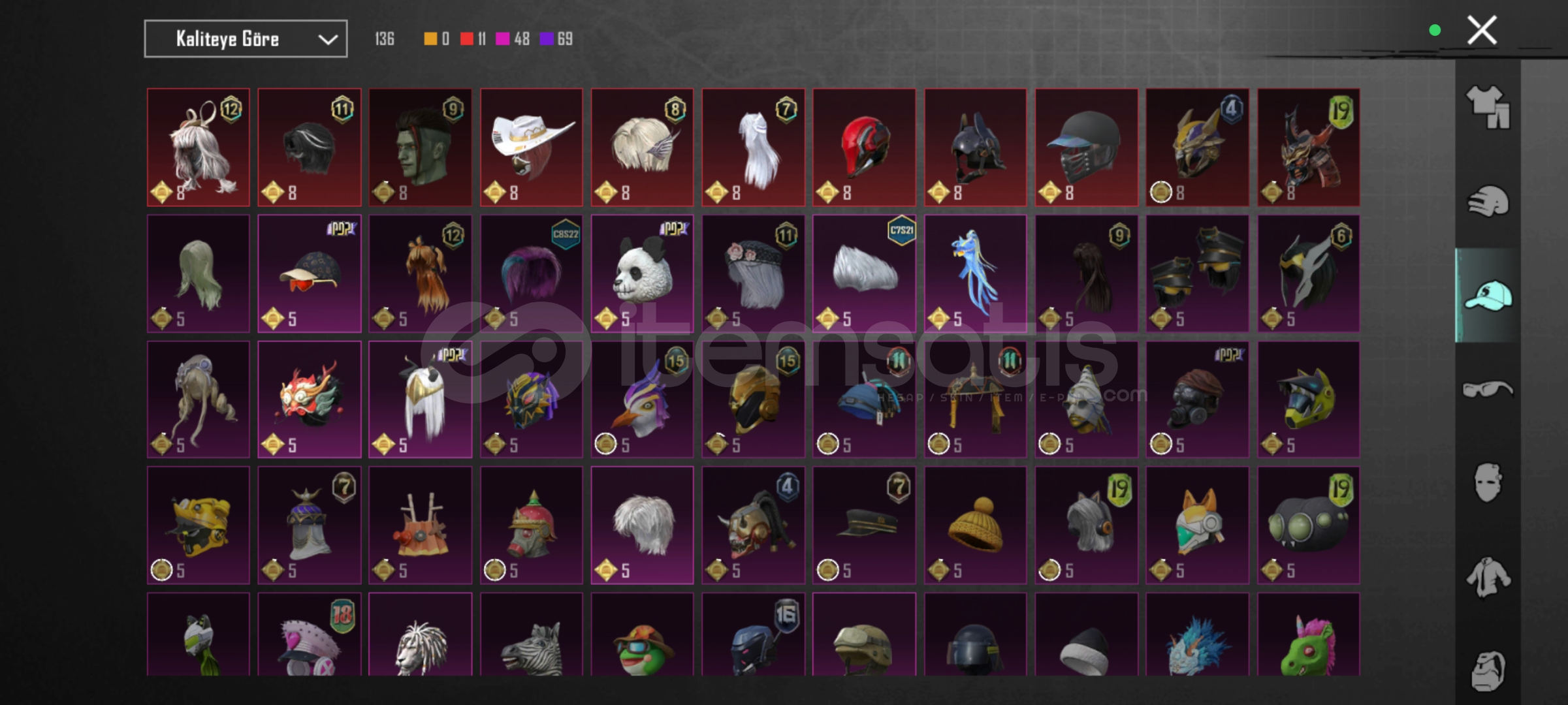Expand the Kaliteye Göre sort dropdown
Viewport: 1568px width, 705px height.
pyautogui.click(x=246, y=39)
